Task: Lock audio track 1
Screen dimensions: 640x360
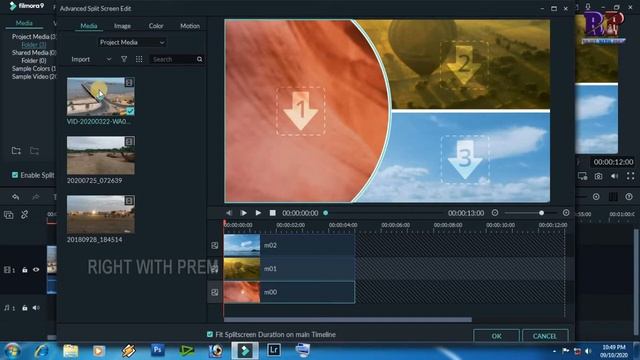Action: 24,308
